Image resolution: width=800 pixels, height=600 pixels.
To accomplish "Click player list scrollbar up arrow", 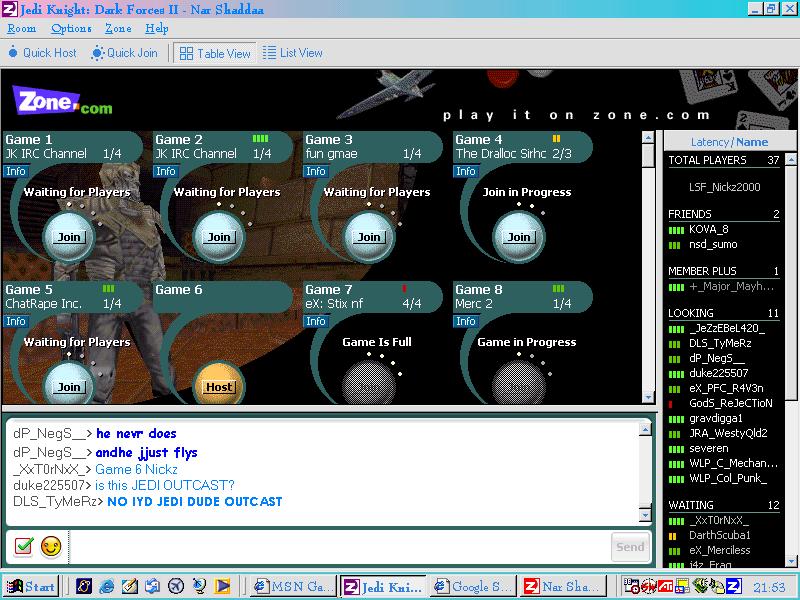I will tap(791, 160).
